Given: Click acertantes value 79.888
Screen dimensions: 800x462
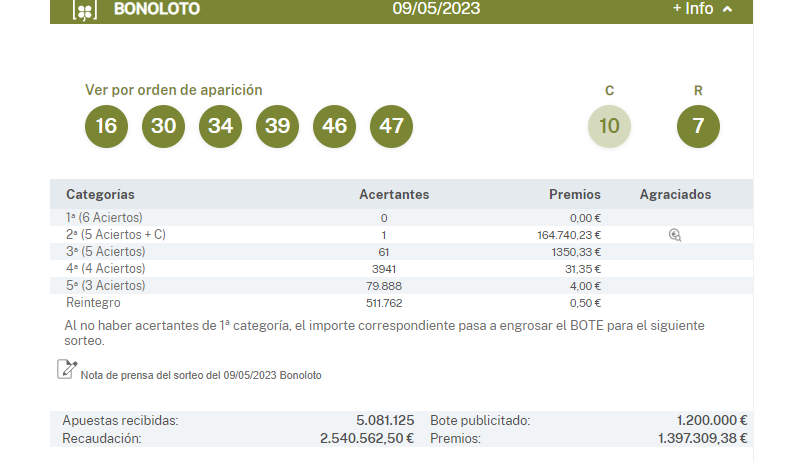Looking at the screenshot, I should (384, 286).
